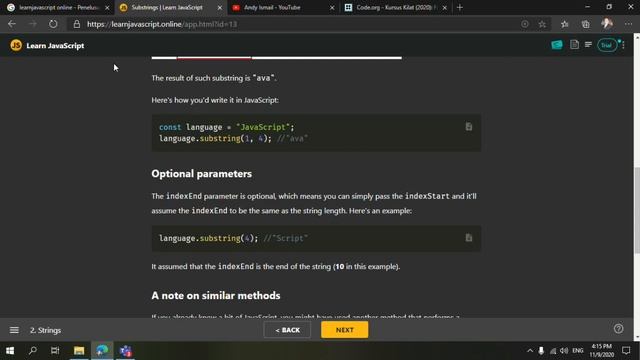This screenshot has height=360, width=640.
Task: Open Windows search in taskbar
Action: [33, 351]
